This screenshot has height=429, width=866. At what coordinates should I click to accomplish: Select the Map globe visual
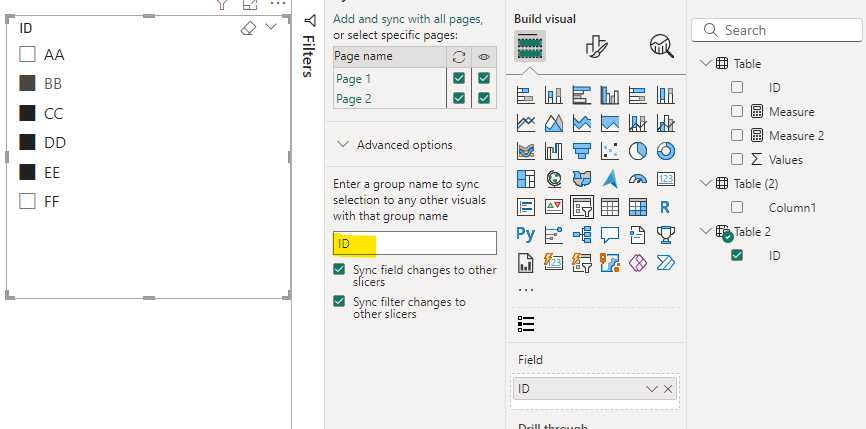(553, 179)
